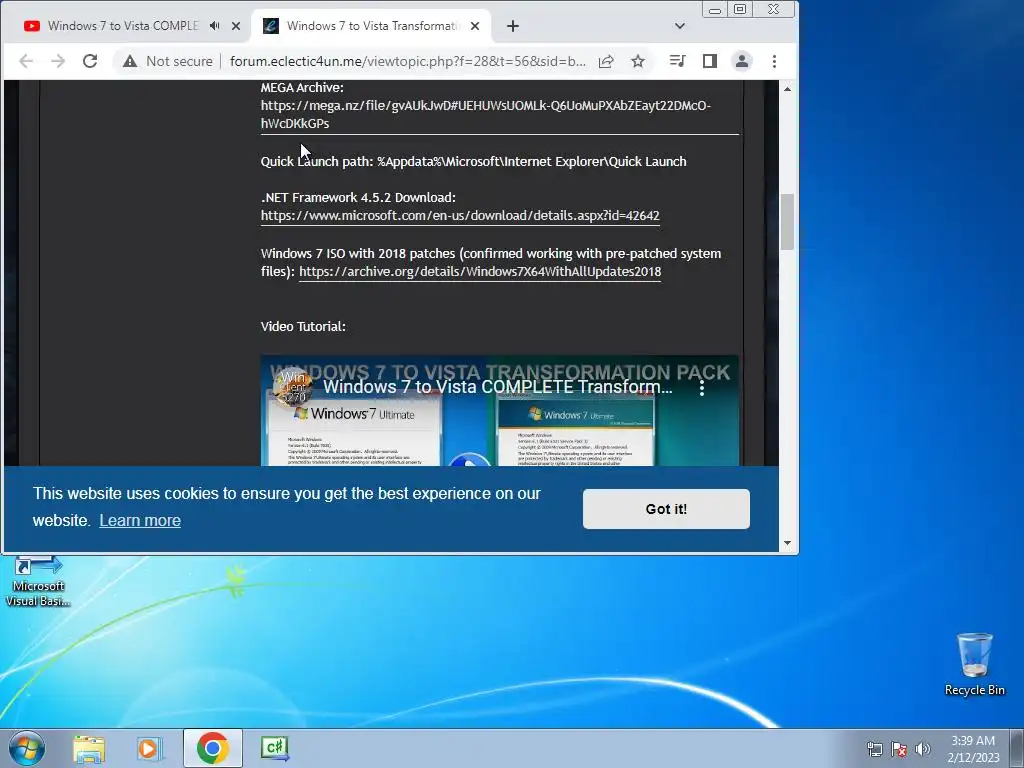Click the Video Tutorial heading text
The image size is (1024, 768).
(x=303, y=327)
